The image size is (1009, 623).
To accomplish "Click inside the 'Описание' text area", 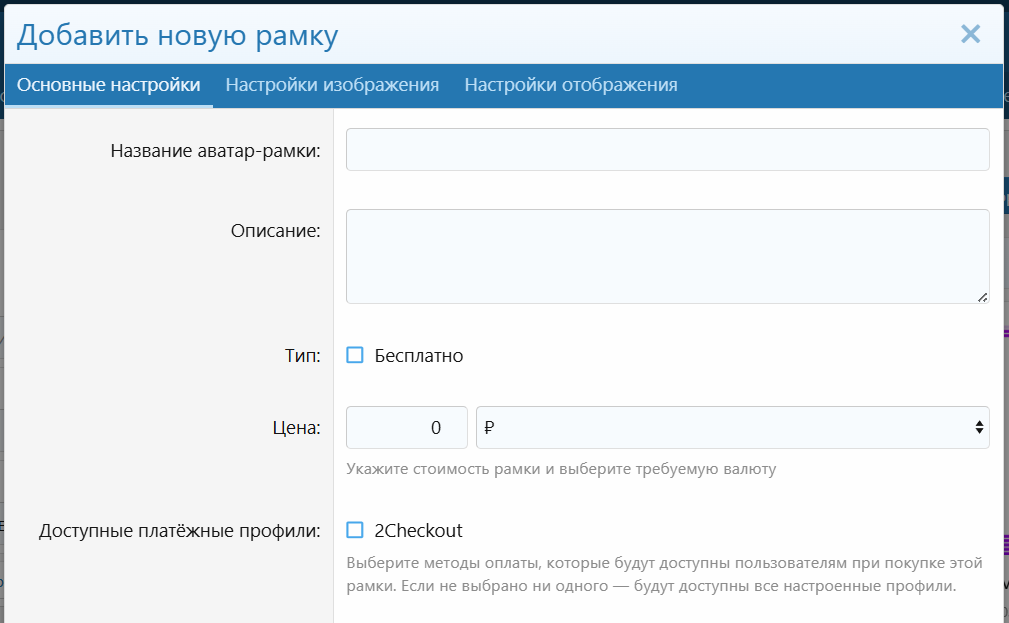I will [x=667, y=256].
